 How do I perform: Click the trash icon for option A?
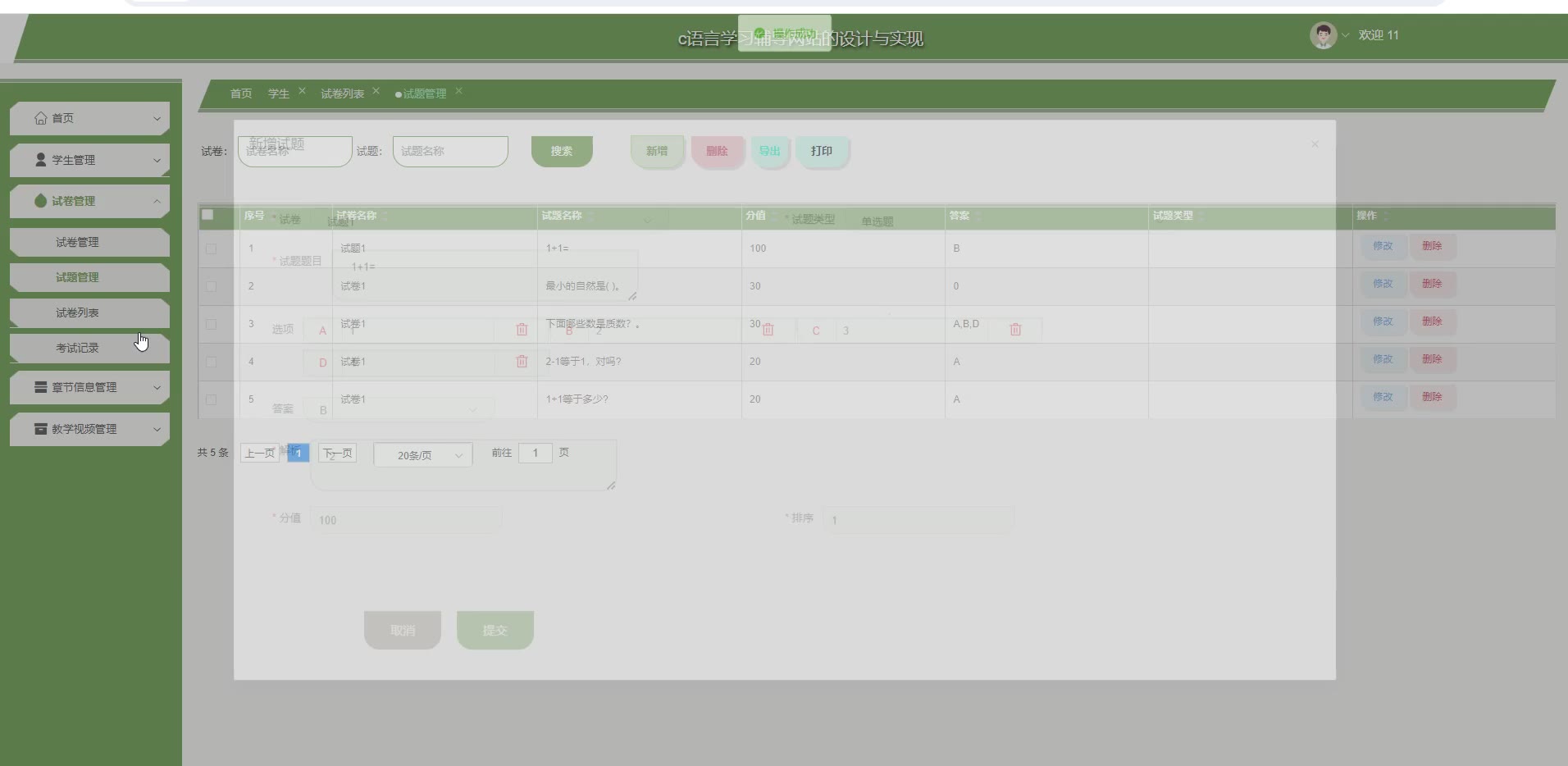click(x=522, y=329)
